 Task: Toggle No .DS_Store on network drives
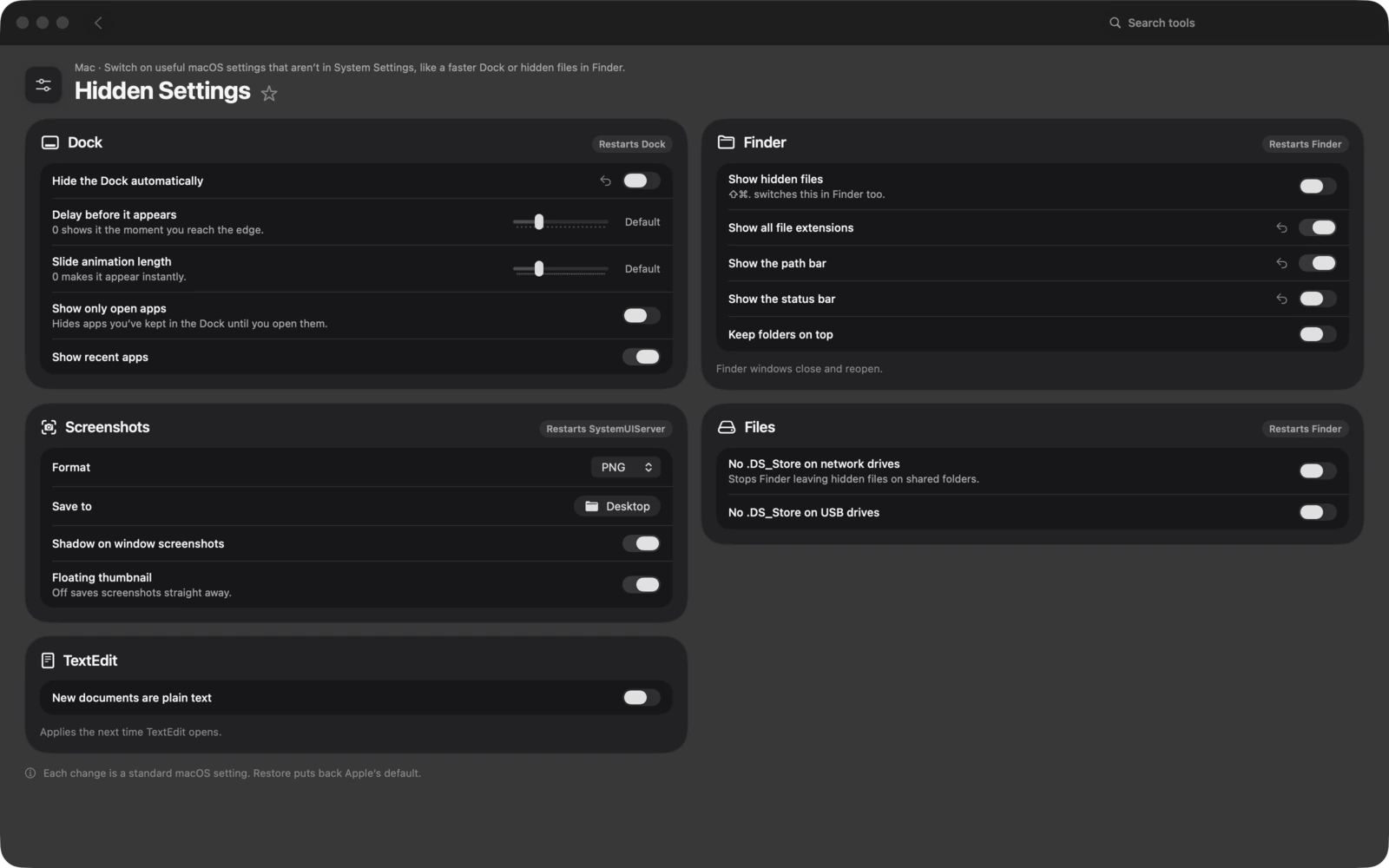(x=1317, y=470)
